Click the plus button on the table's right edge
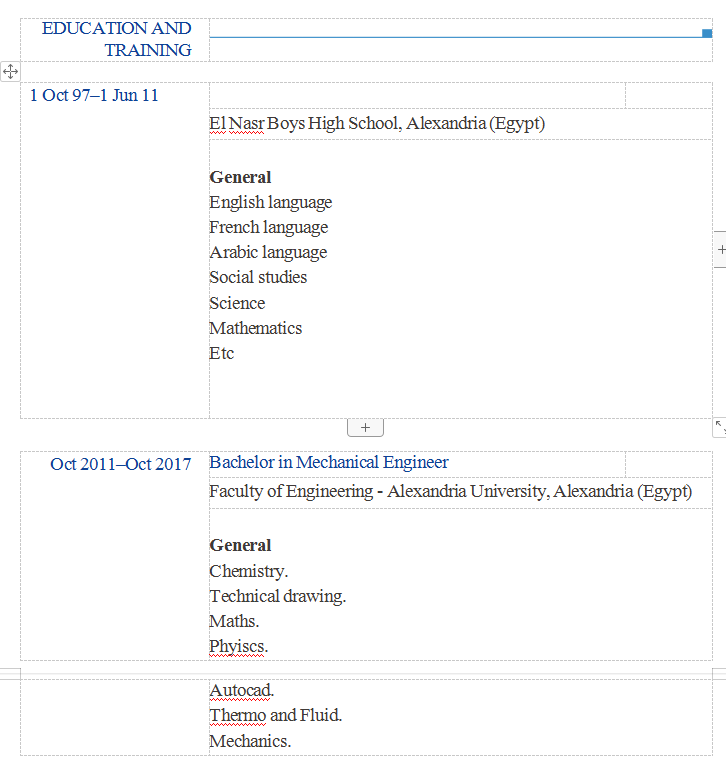726x758 pixels. [x=720, y=250]
